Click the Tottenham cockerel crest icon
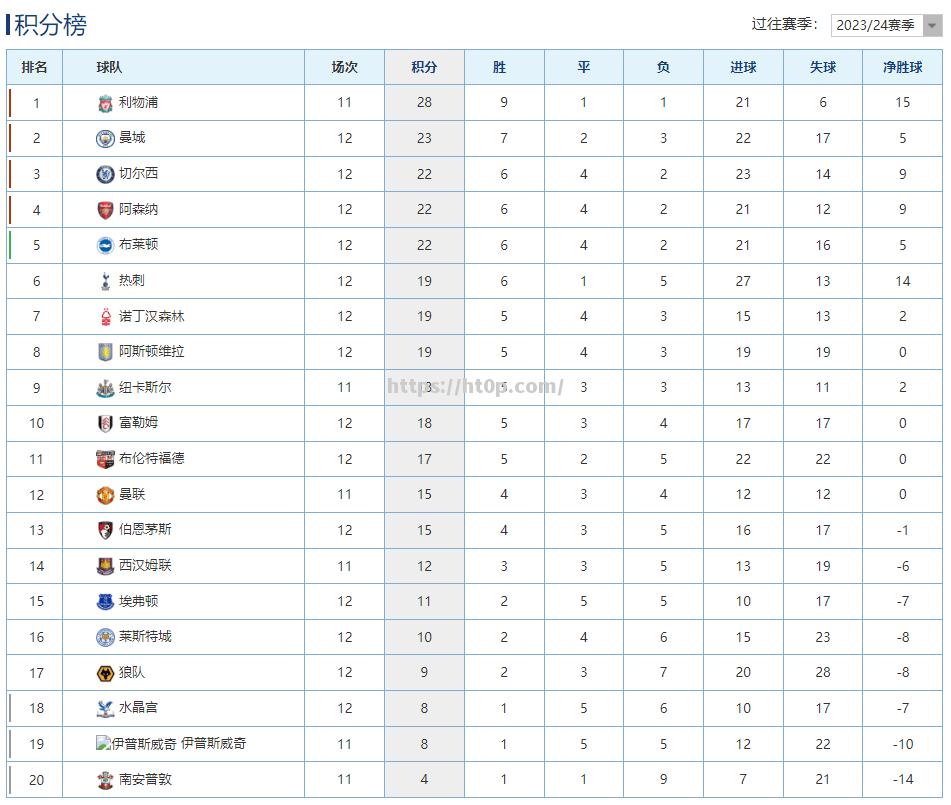The height and width of the screenshot is (805, 951). (x=105, y=281)
